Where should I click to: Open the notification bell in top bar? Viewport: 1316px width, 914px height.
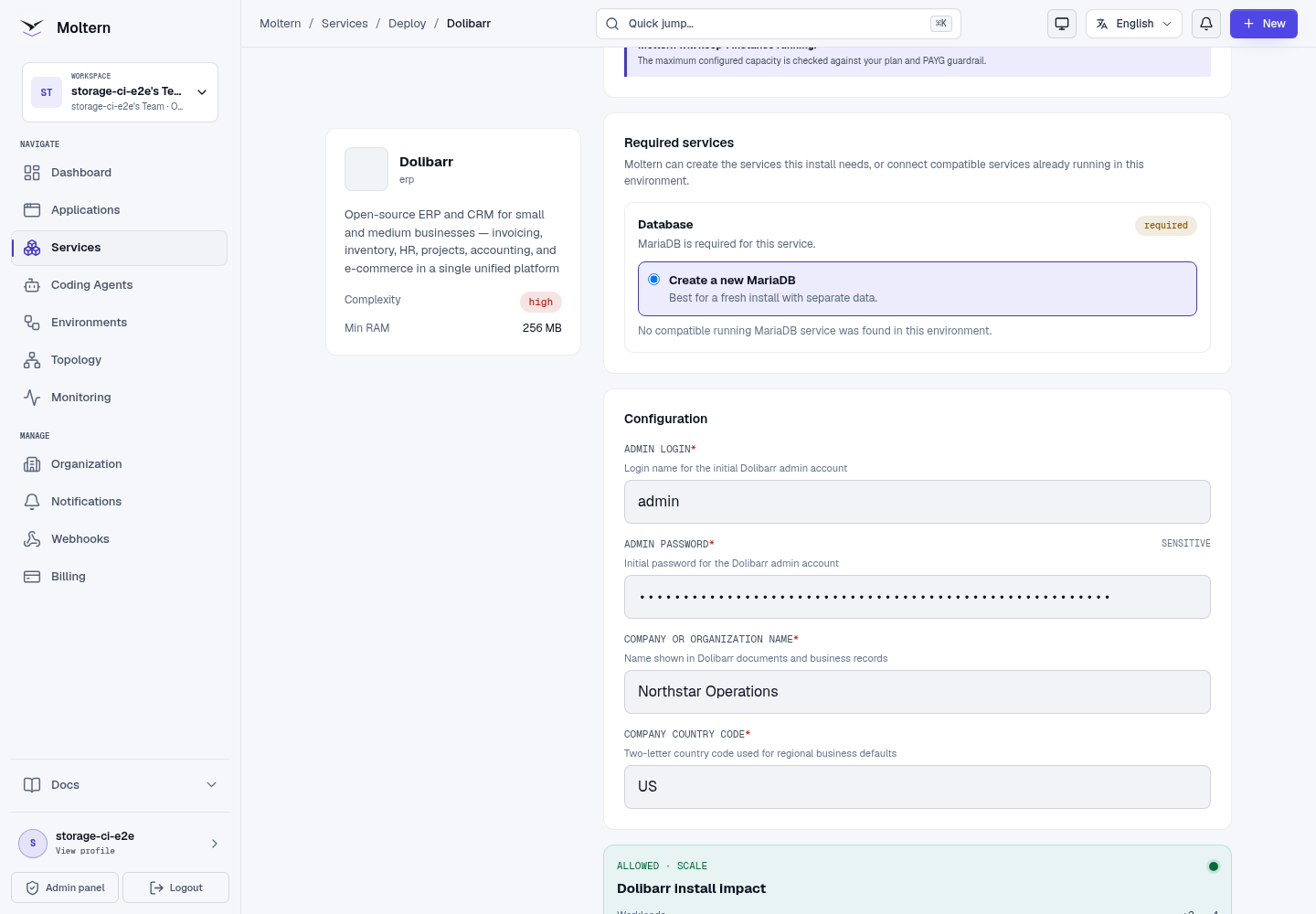pyautogui.click(x=1206, y=24)
